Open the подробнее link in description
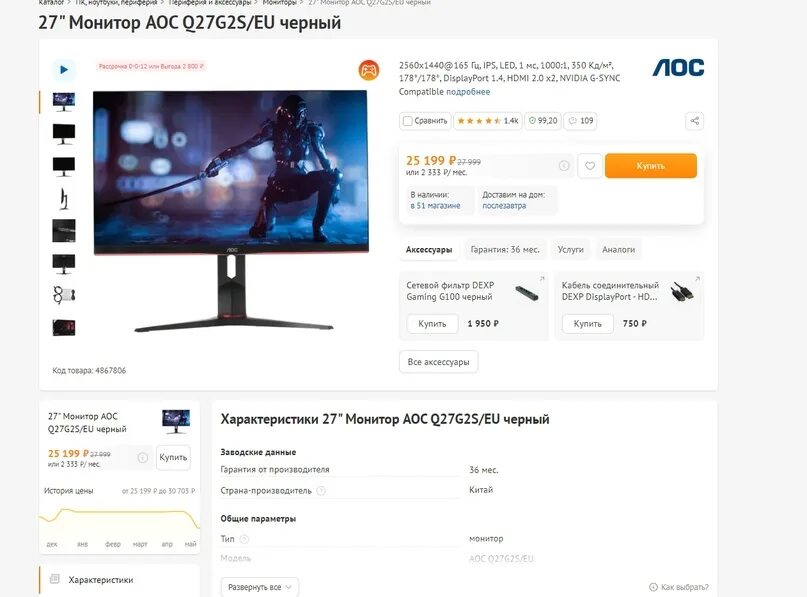 (x=468, y=92)
